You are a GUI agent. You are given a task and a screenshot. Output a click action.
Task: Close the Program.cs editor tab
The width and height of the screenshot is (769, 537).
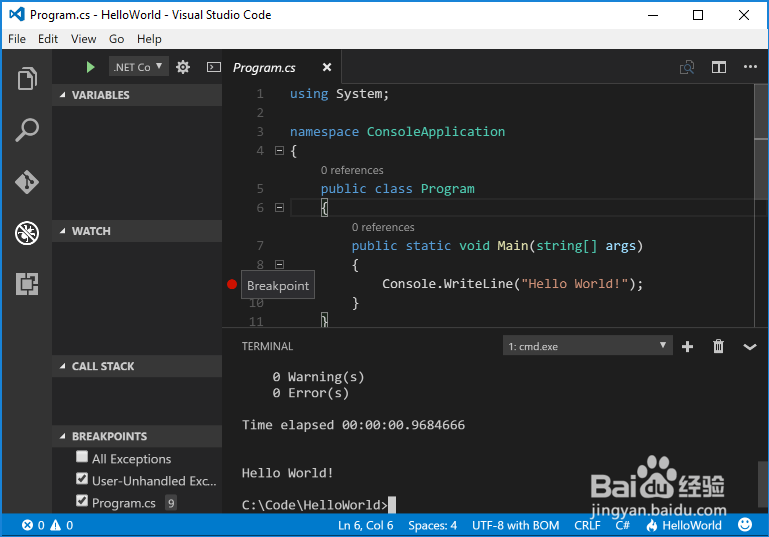point(327,67)
